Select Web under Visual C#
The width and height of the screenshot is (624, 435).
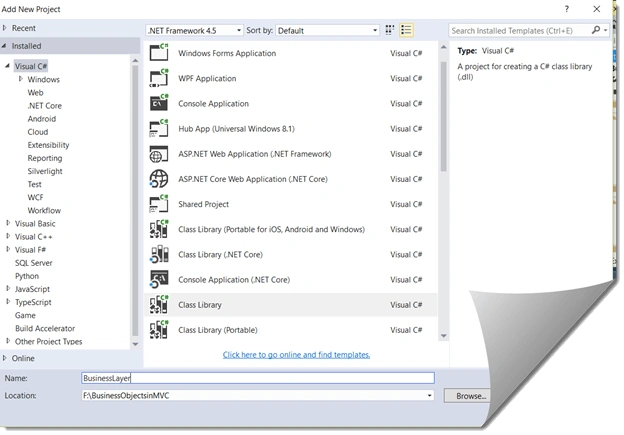pos(35,92)
